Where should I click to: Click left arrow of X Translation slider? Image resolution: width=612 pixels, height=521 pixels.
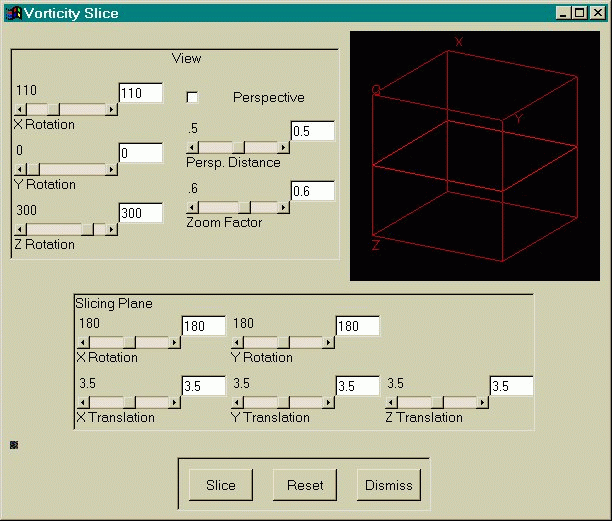[x=83, y=402]
